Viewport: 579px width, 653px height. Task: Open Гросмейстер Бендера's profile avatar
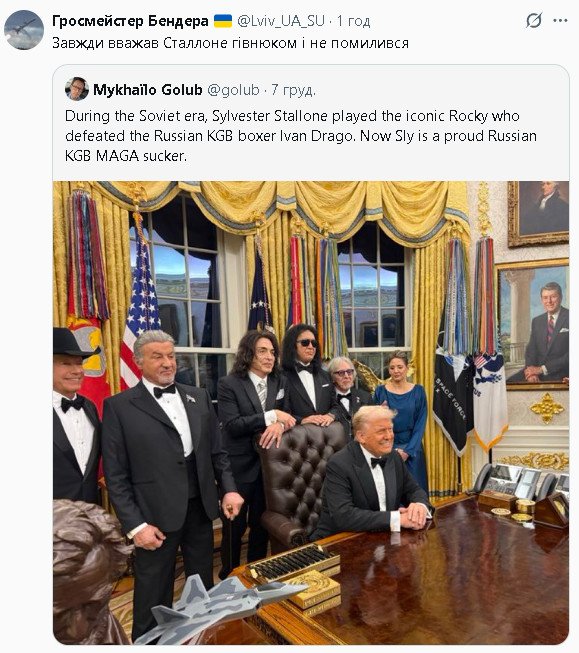pos(24,30)
